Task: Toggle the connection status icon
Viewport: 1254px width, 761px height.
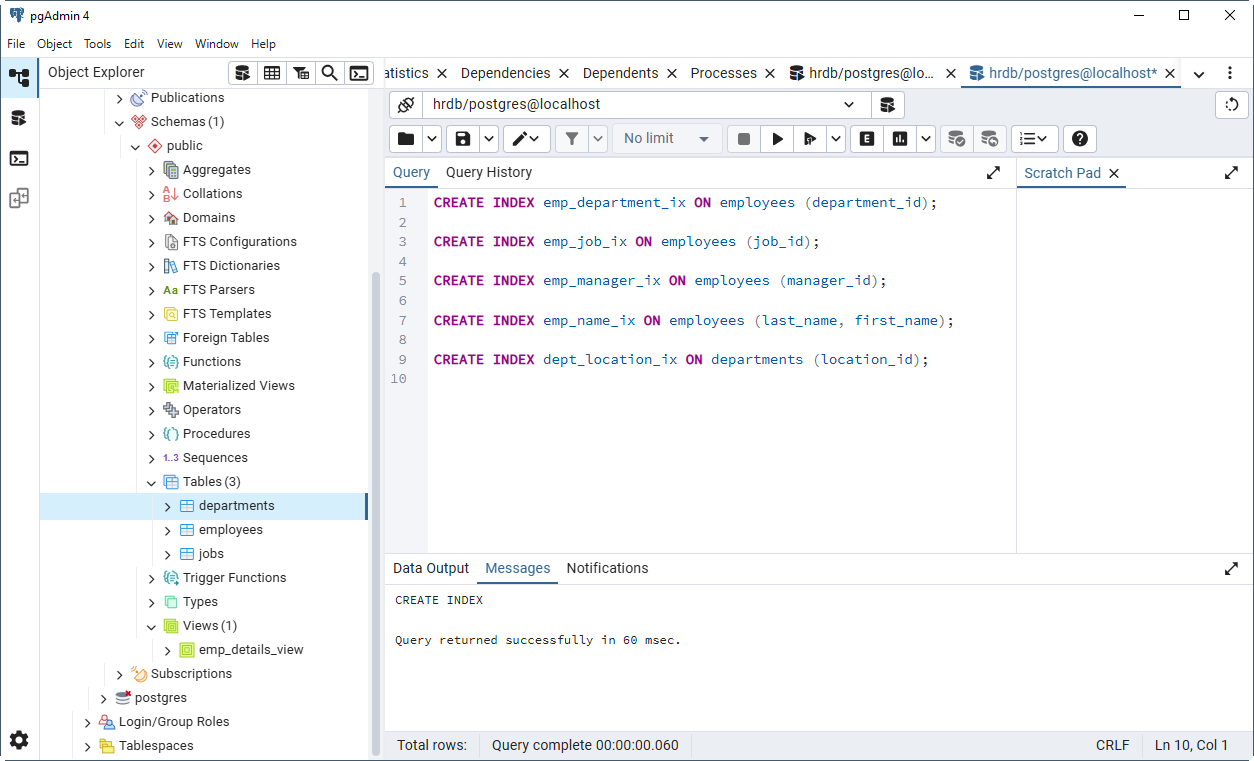Action: click(x=406, y=105)
